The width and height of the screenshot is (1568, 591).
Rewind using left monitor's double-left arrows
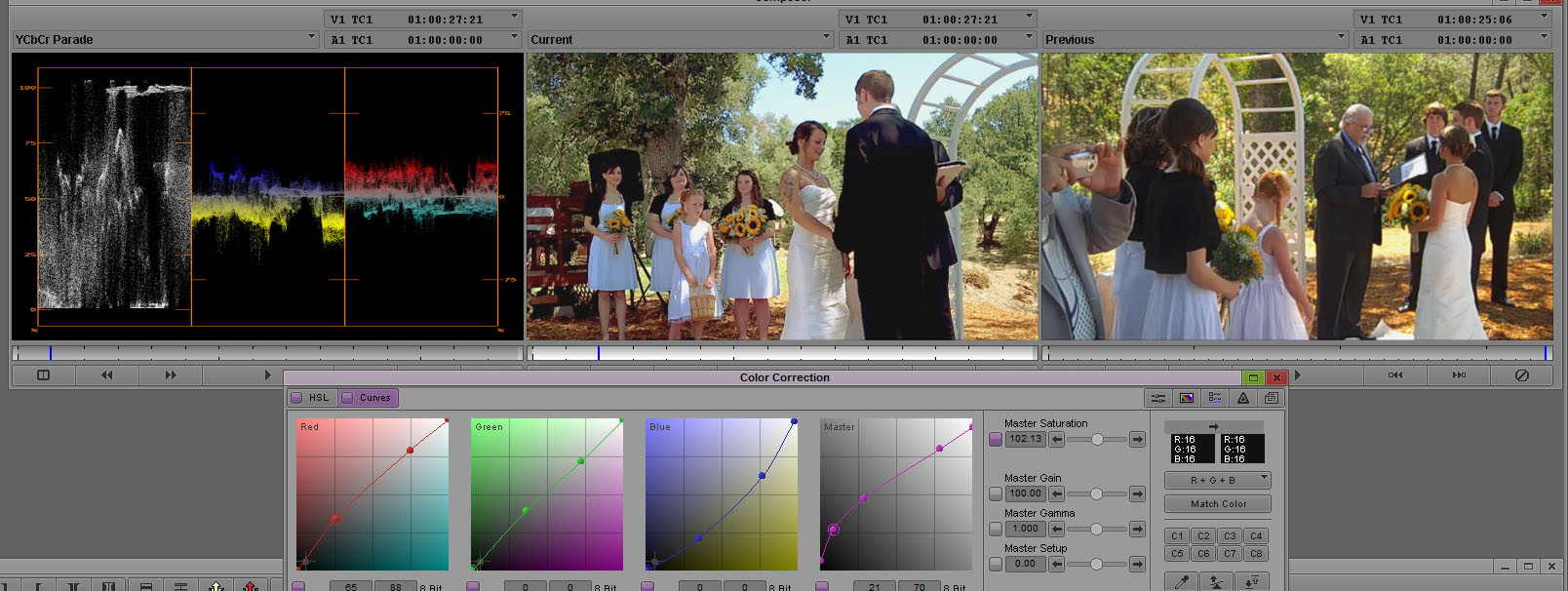click(107, 374)
